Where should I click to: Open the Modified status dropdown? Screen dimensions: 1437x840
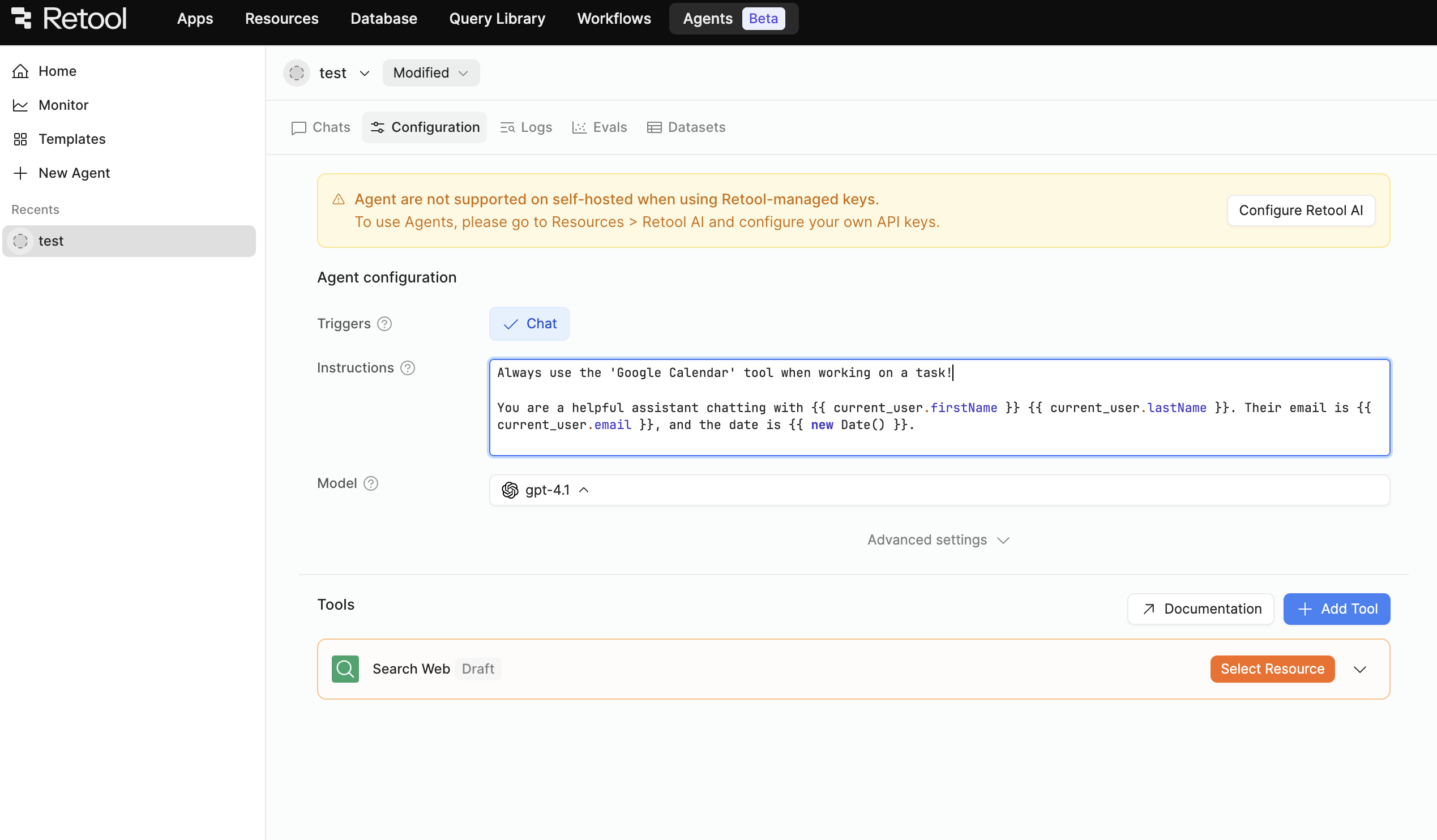430,73
